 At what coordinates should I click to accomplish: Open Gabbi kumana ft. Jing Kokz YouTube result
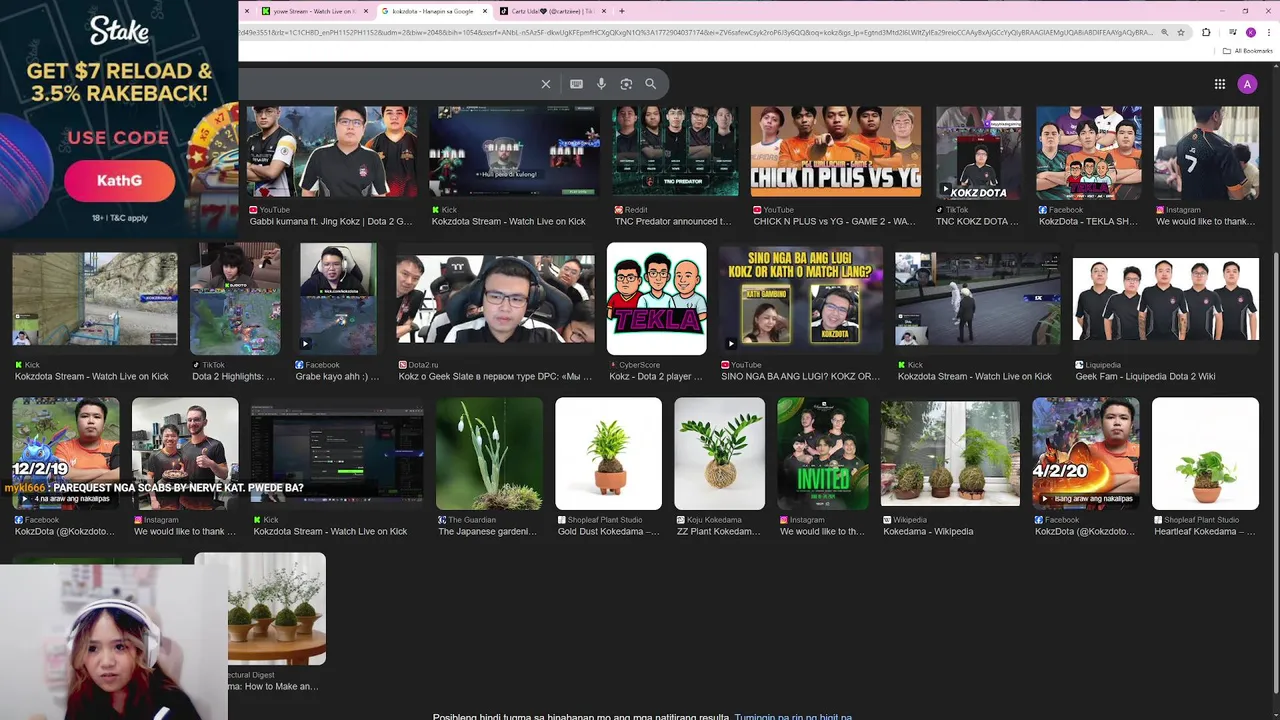coord(331,221)
